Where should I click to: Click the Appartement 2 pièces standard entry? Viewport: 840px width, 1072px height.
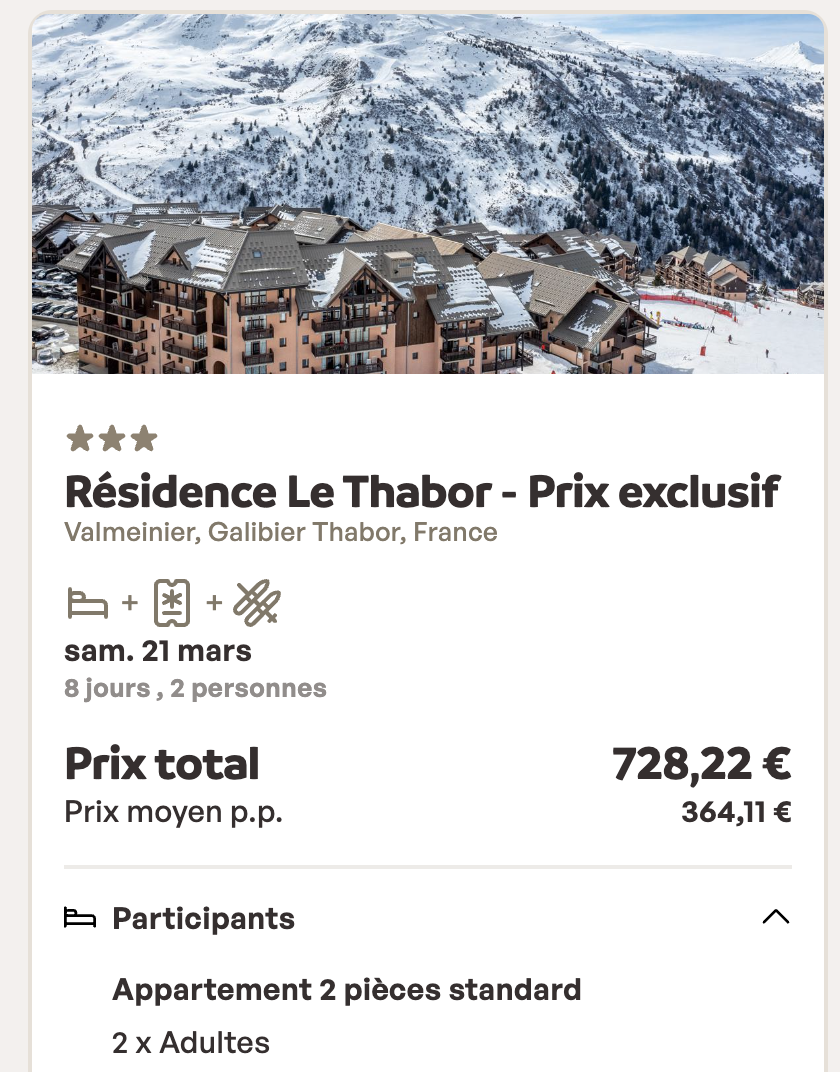[346, 990]
